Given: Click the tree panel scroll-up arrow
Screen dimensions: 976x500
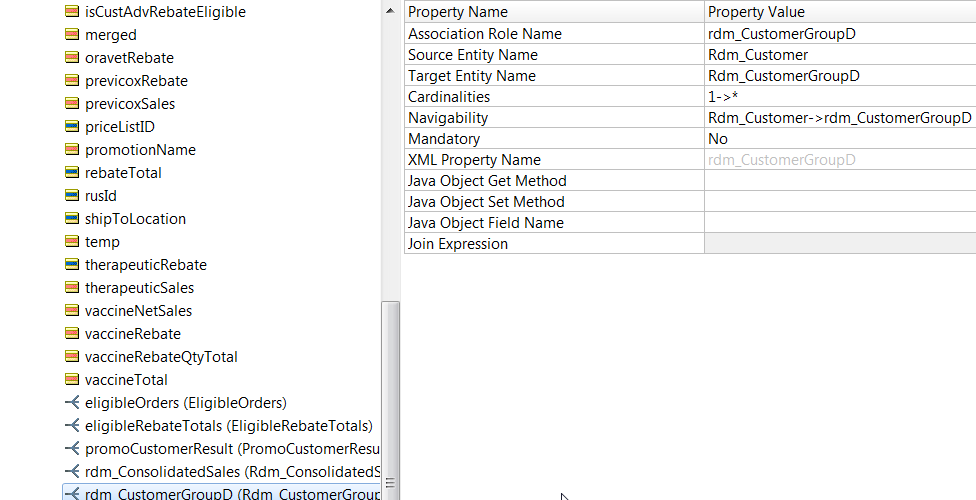Looking at the screenshot, I should [390, 11].
